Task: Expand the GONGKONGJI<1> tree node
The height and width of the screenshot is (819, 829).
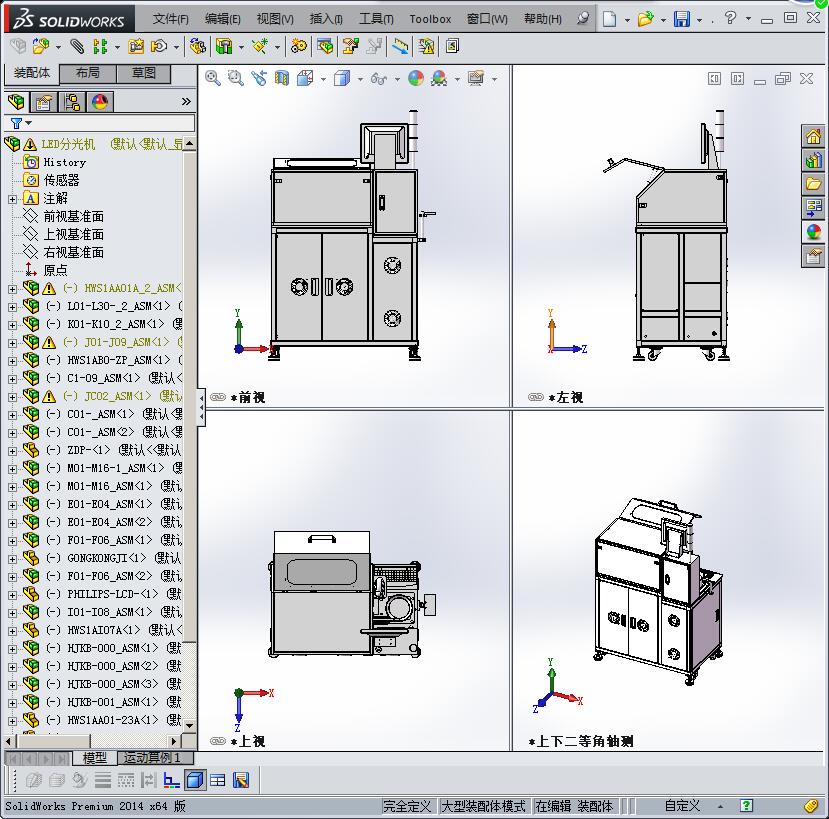Action: [12, 559]
